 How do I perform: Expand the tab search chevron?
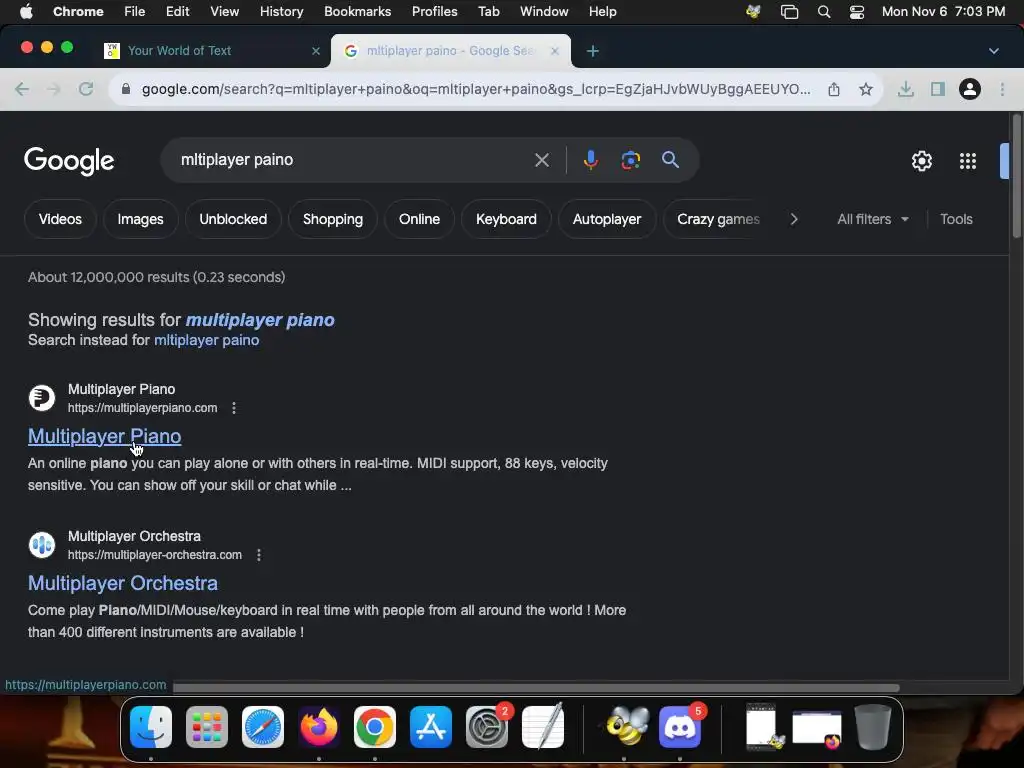(x=993, y=51)
